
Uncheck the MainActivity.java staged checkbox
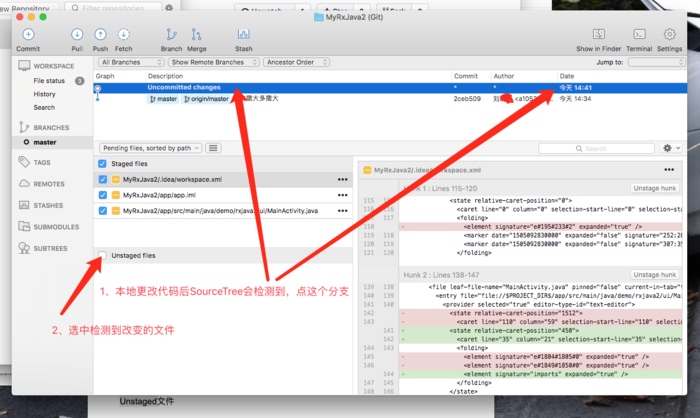pyautogui.click(x=103, y=211)
